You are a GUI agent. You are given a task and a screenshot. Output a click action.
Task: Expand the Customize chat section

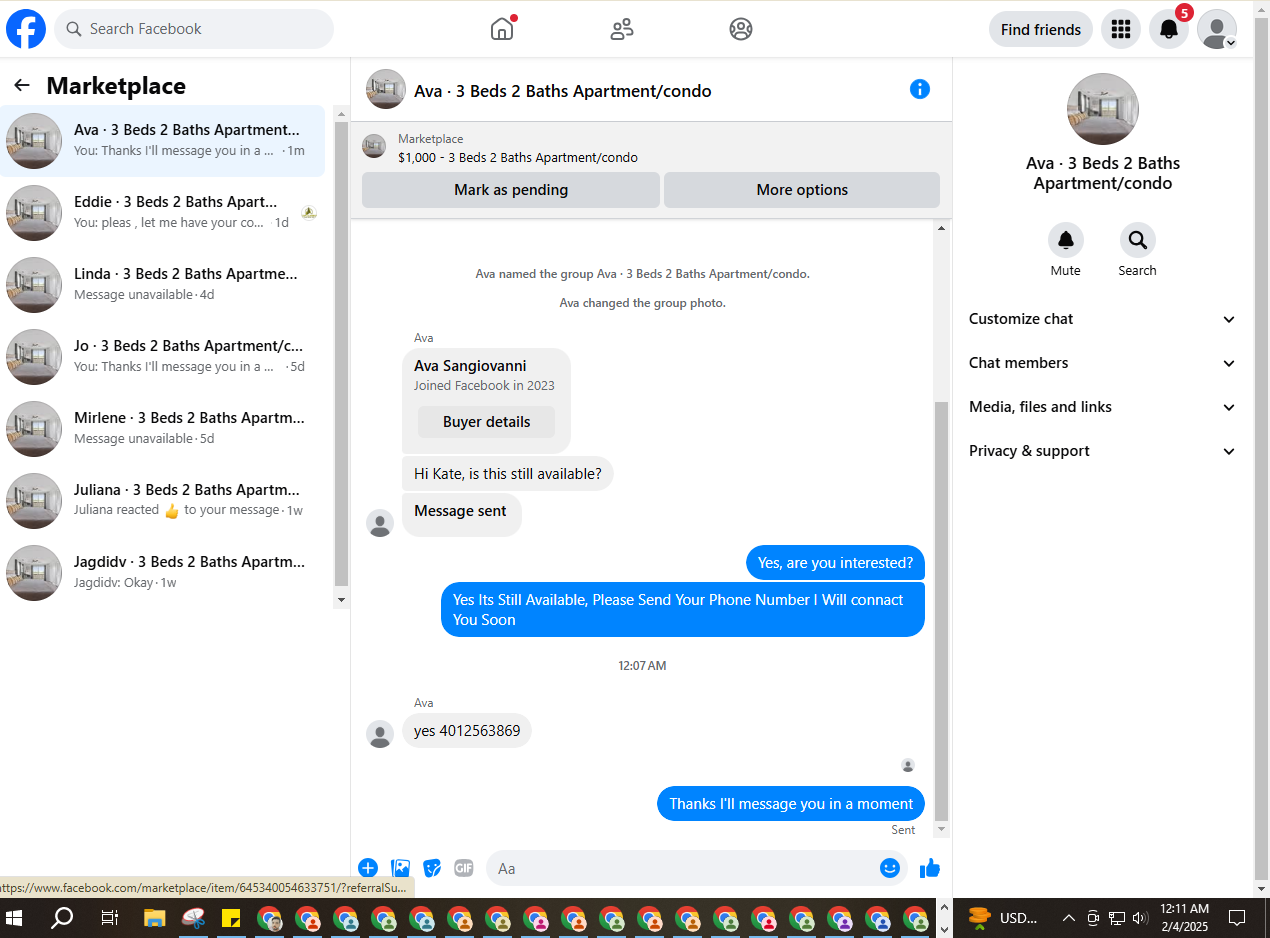[x=1103, y=319]
